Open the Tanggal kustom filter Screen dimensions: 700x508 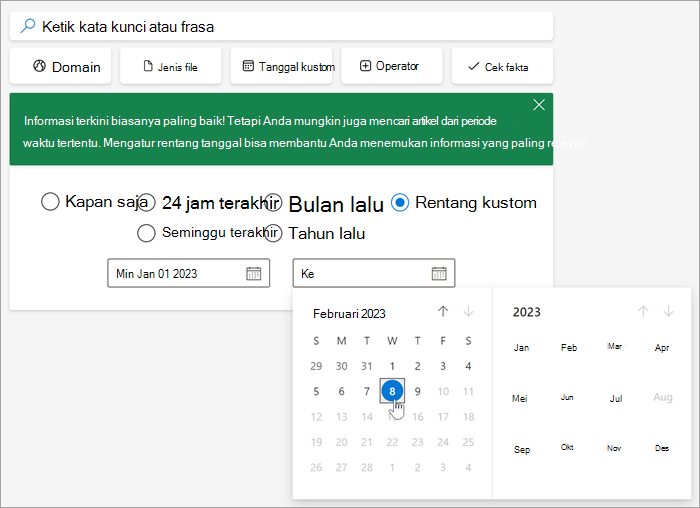tap(281, 67)
